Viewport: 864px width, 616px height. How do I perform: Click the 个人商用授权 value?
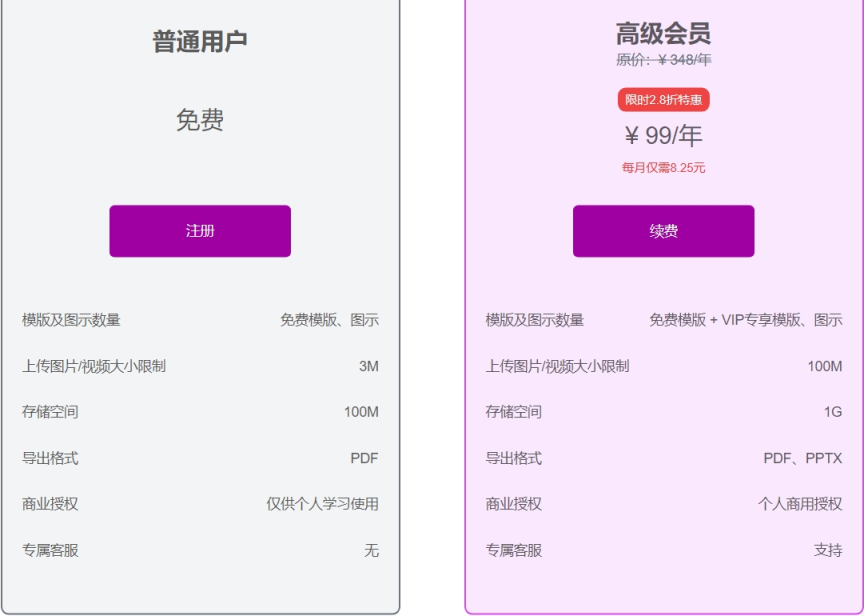pos(799,504)
